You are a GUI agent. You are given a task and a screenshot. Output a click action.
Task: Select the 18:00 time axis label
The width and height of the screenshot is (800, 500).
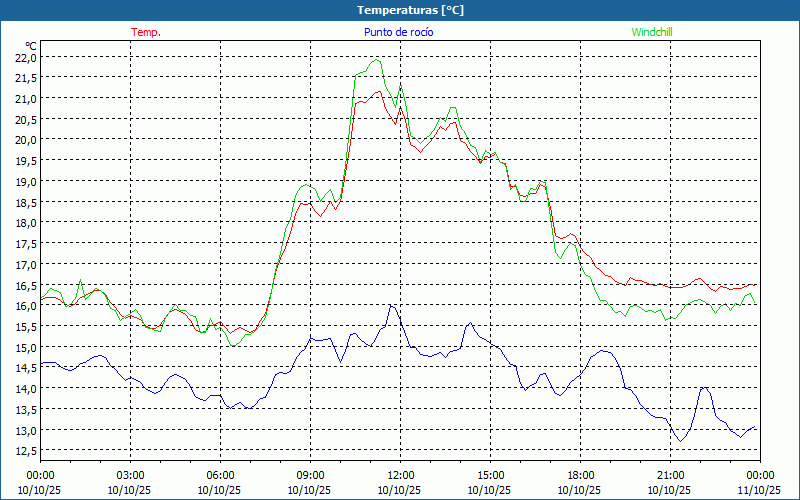click(x=580, y=475)
